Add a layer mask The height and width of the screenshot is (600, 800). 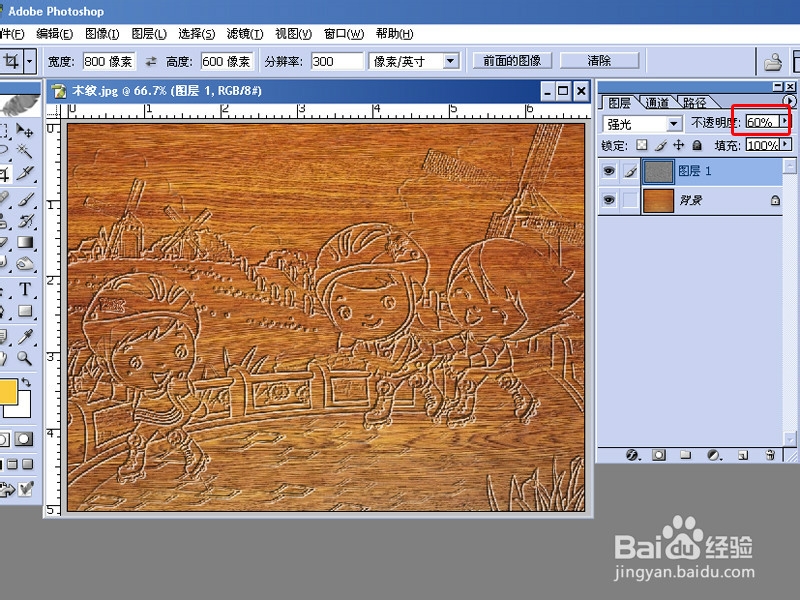[x=659, y=455]
